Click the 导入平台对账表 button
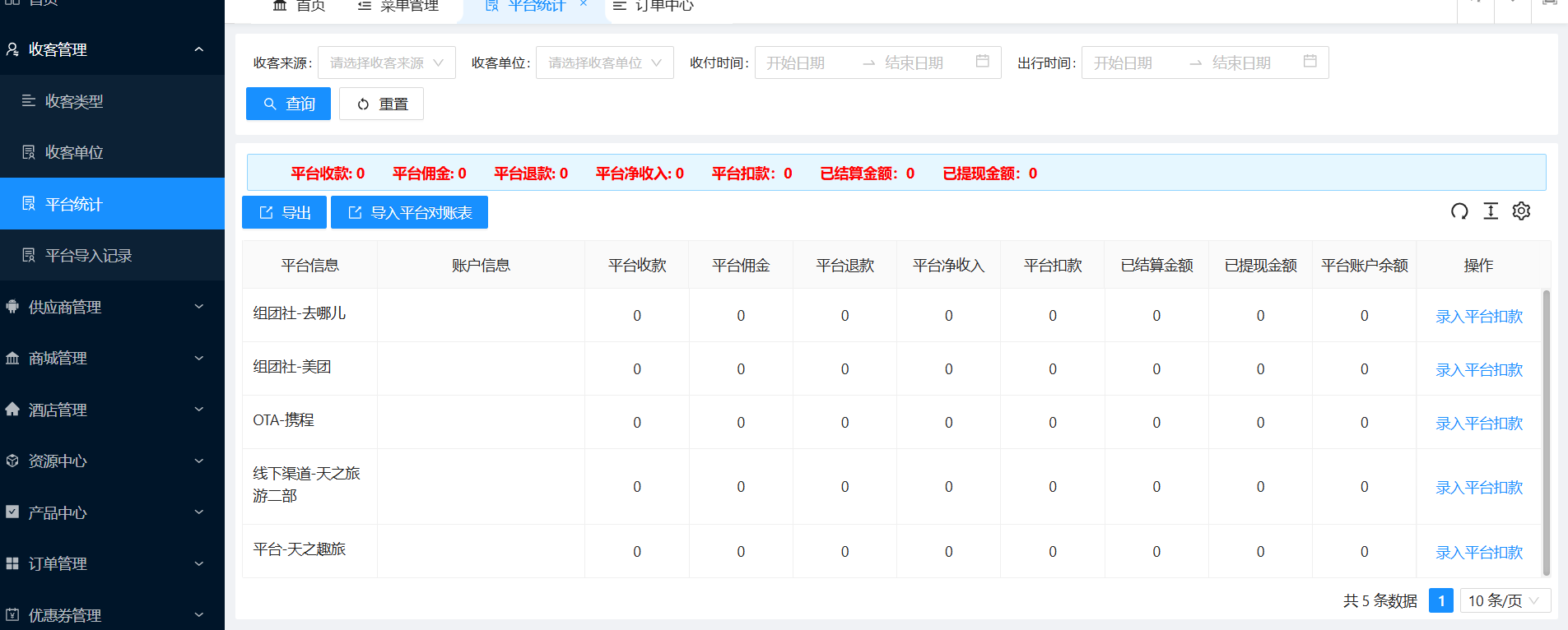Viewport: 1568px width, 630px height. click(409, 213)
